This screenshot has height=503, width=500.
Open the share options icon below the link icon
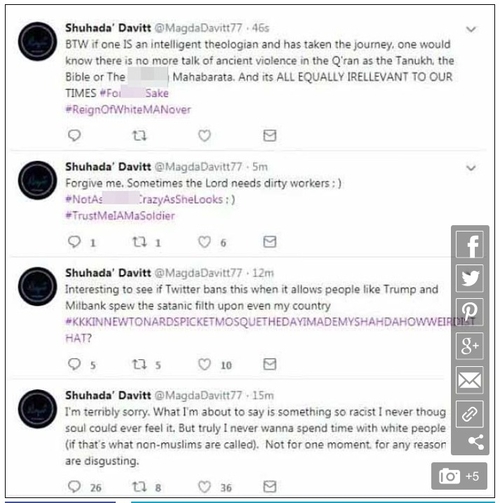tap(476, 442)
